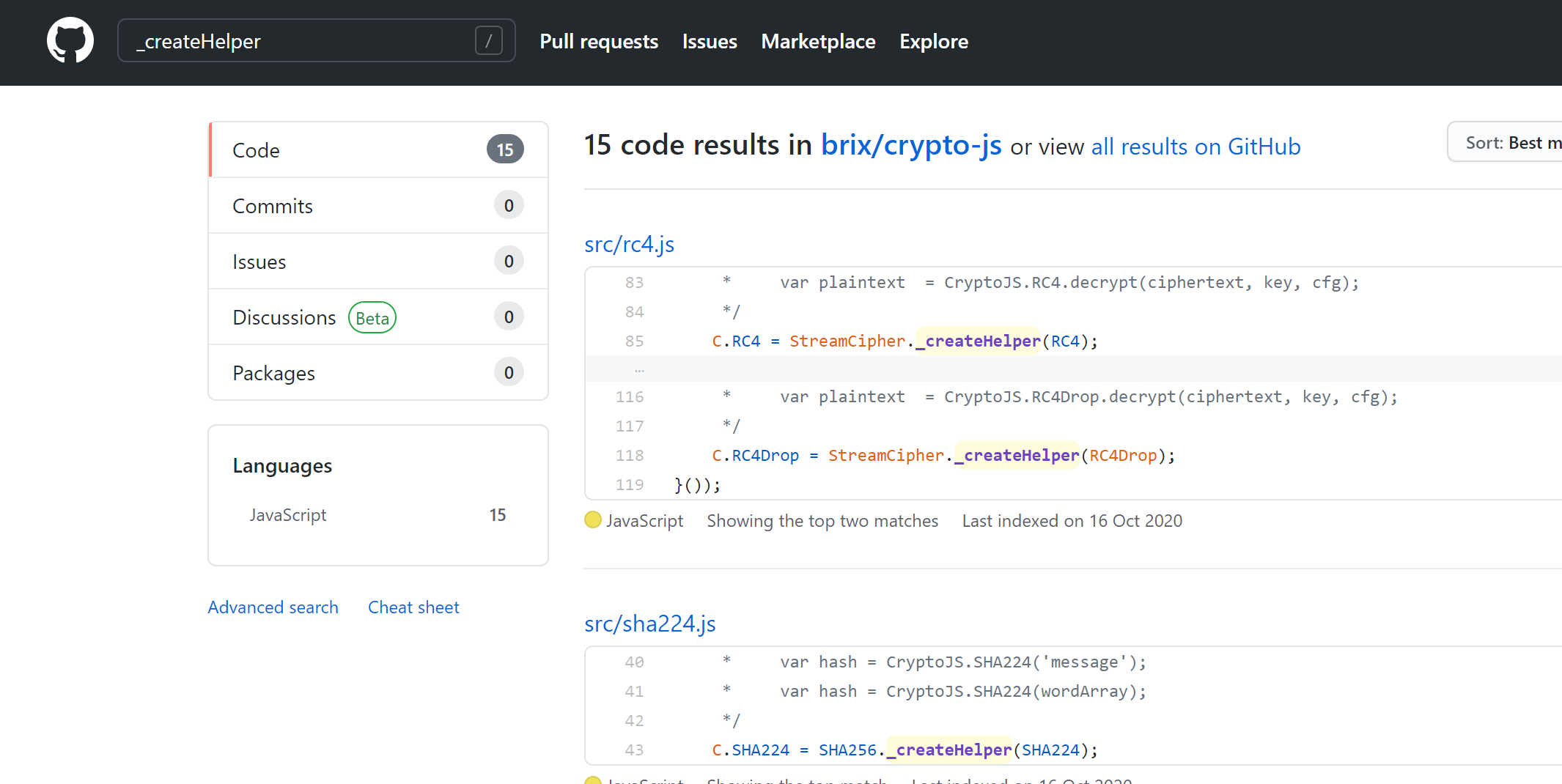Select the Issues filter in sidebar
The width and height of the screenshot is (1562, 784).
(259, 262)
